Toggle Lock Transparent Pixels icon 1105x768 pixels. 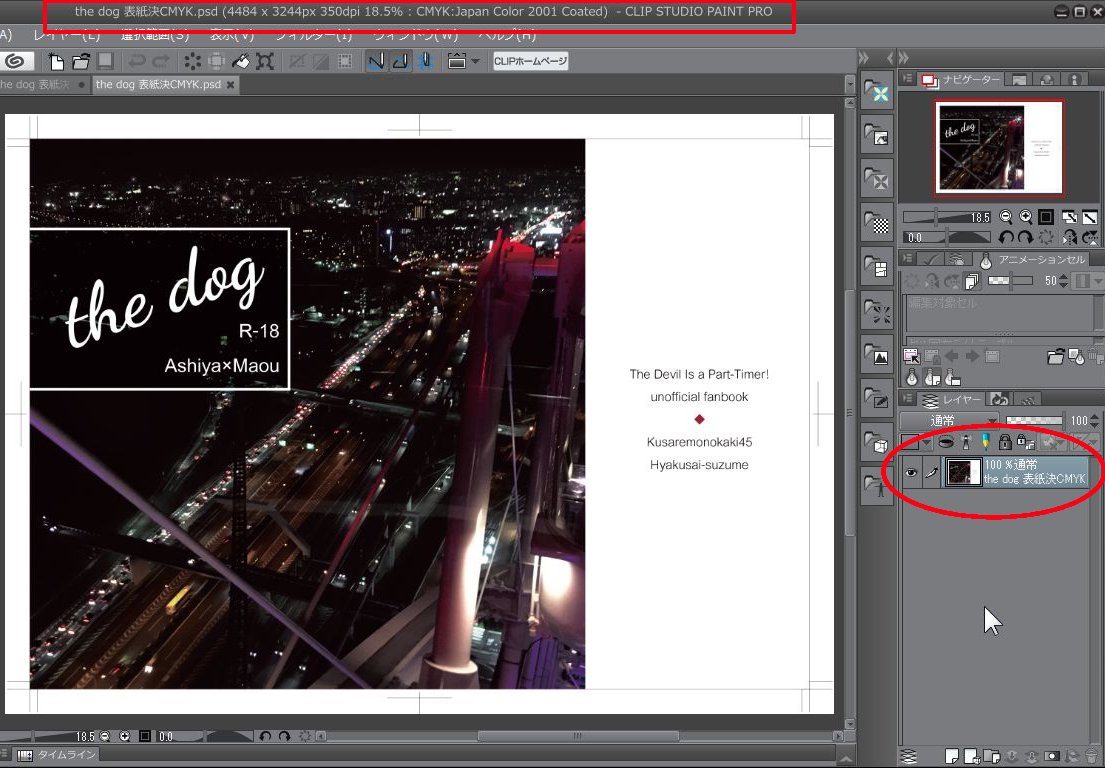point(1025,442)
